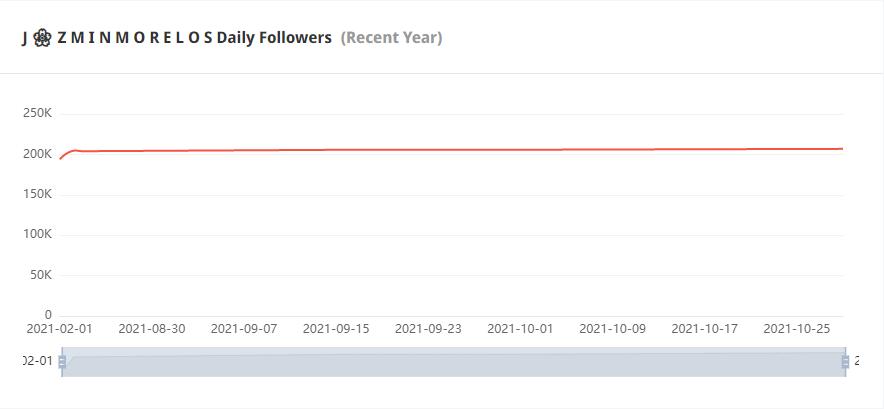This screenshot has width=884, height=409.
Task: Click the 200K y-axis label
Action: pyautogui.click(x=37, y=154)
